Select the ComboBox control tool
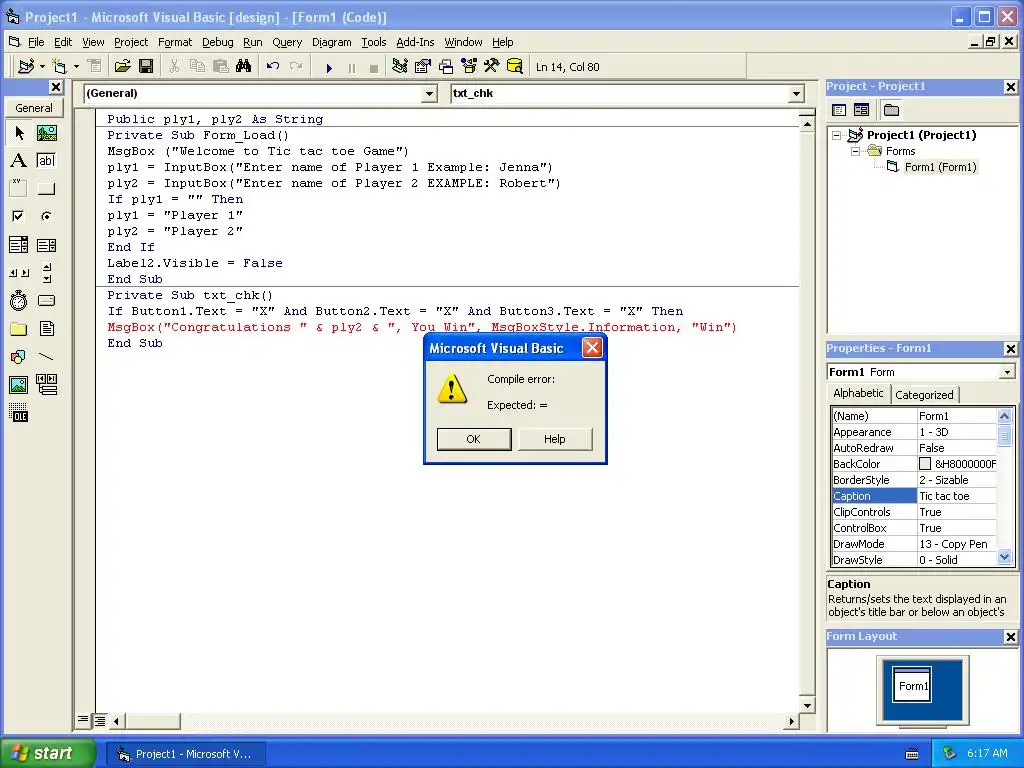The width and height of the screenshot is (1024, 768). point(19,245)
